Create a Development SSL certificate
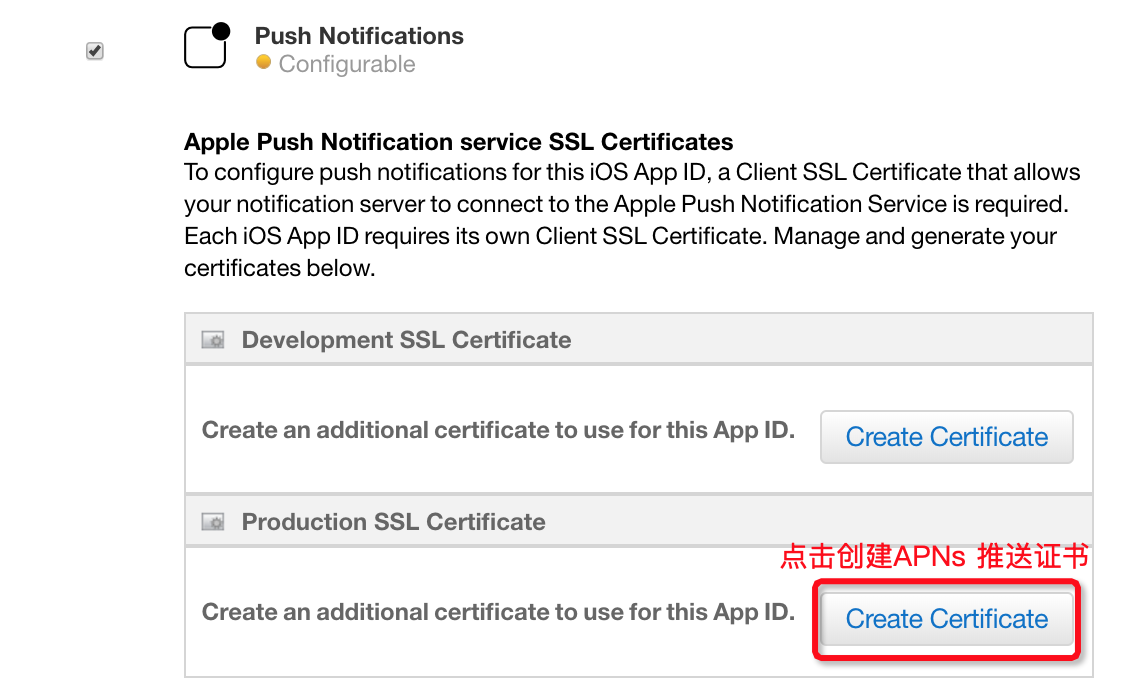Image resolution: width=1148 pixels, height=700 pixels. pyautogui.click(x=947, y=437)
